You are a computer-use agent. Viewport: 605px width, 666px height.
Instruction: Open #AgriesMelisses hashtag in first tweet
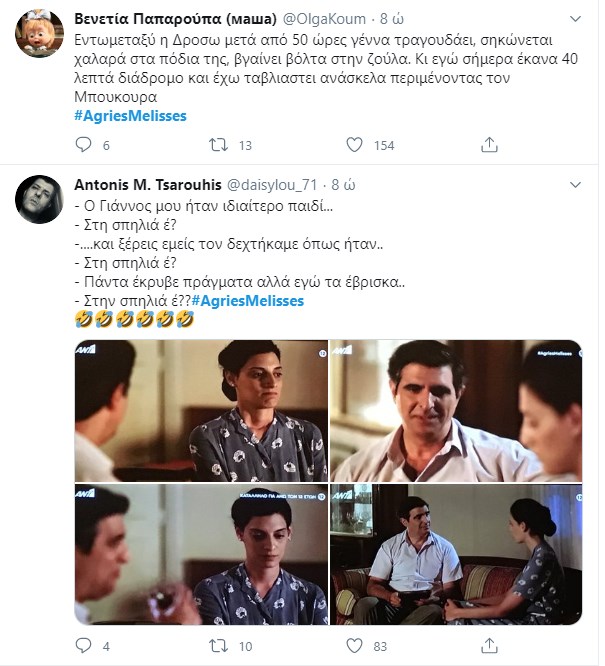[x=130, y=115]
